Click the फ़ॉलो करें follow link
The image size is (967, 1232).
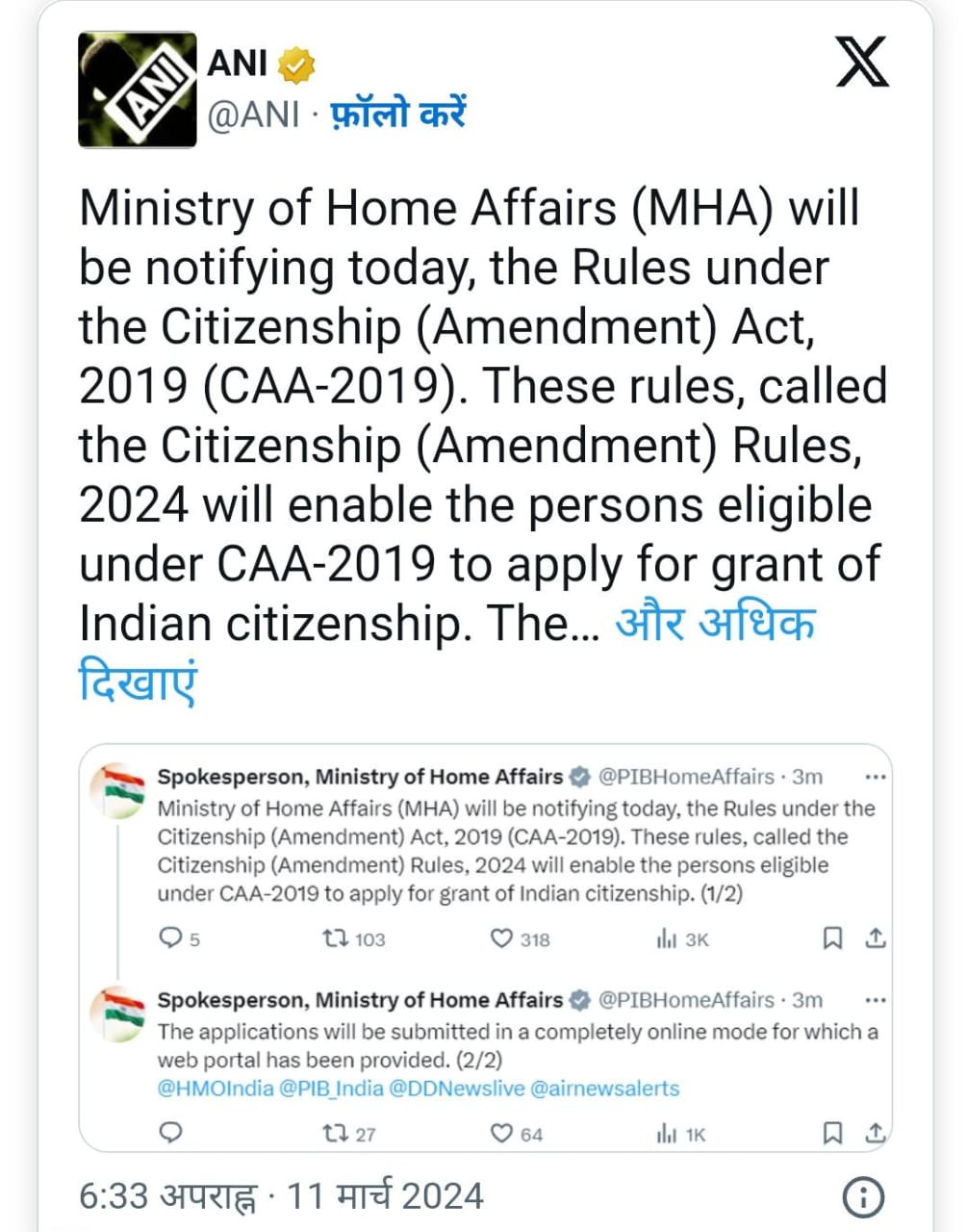click(x=397, y=115)
